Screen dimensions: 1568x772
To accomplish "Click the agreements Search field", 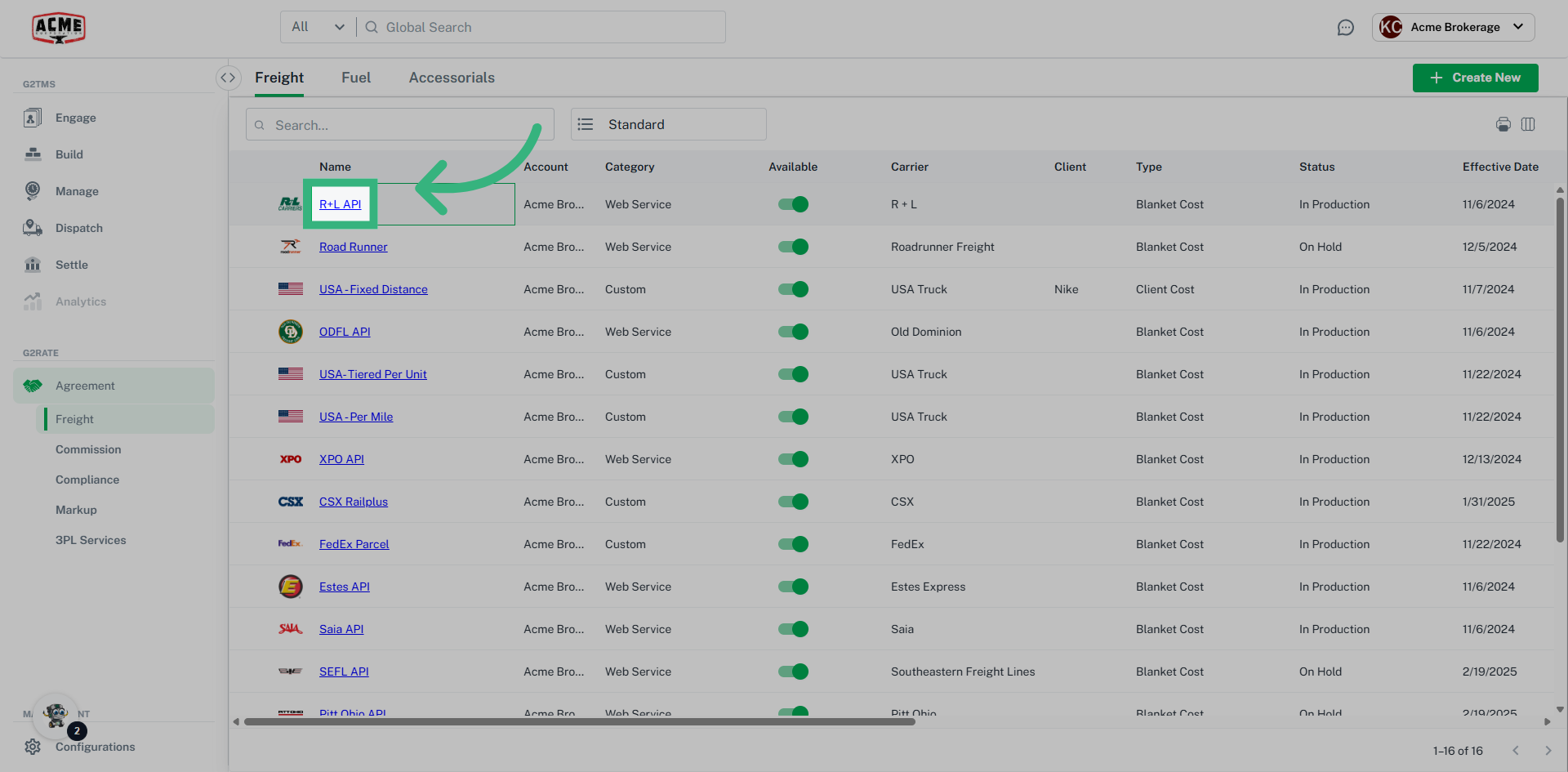I will [x=400, y=125].
